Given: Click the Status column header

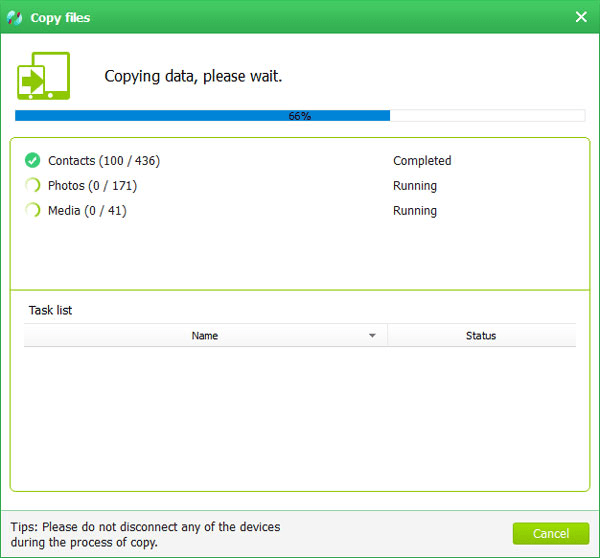Looking at the screenshot, I should 480,336.
